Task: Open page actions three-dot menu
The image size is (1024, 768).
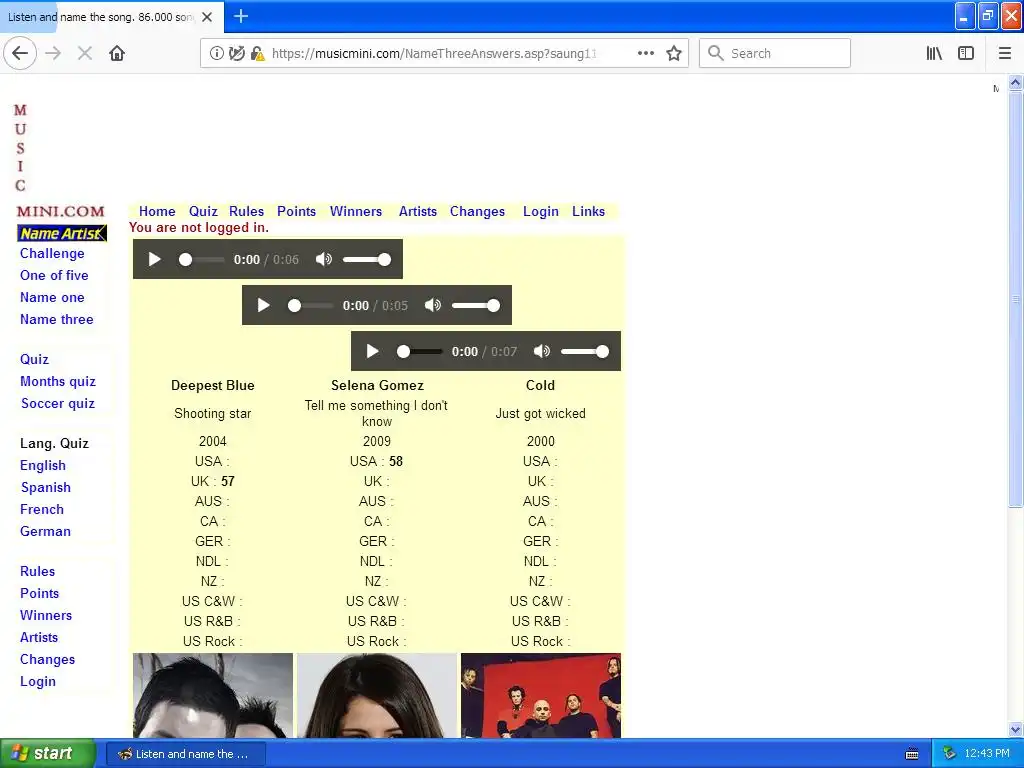Action: (x=646, y=53)
